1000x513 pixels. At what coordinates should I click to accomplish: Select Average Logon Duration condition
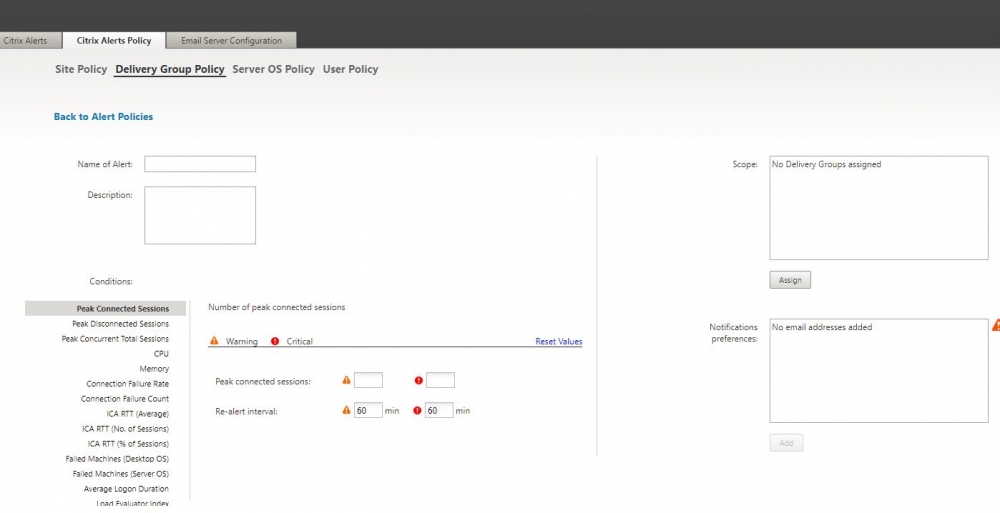click(126, 489)
